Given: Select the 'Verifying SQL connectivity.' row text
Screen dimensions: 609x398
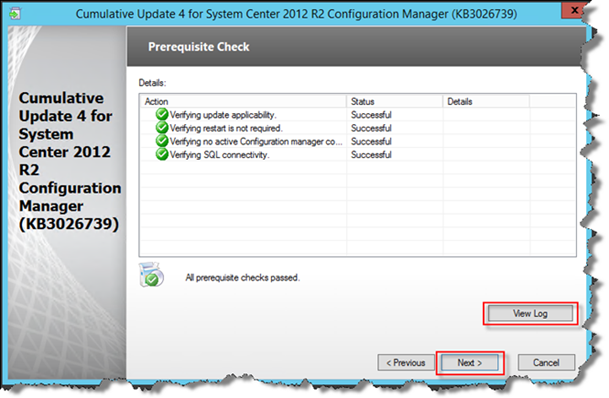Looking at the screenshot, I should pos(219,155).
